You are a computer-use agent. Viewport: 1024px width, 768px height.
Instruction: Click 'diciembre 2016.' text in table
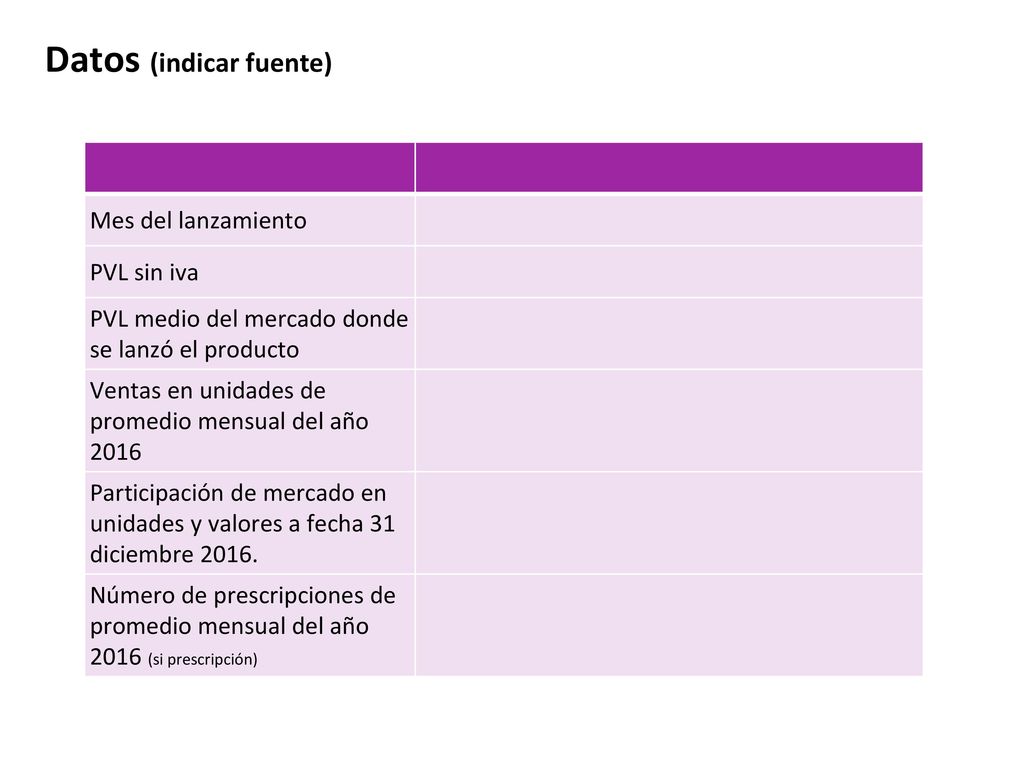tap(174, 554)
